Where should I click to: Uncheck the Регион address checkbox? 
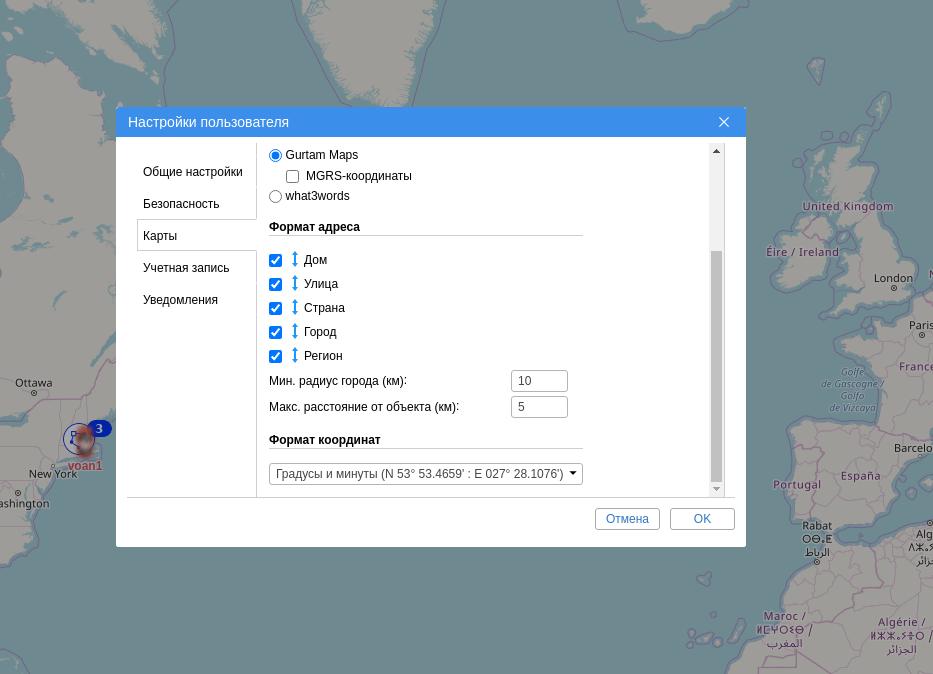[276, 356]
